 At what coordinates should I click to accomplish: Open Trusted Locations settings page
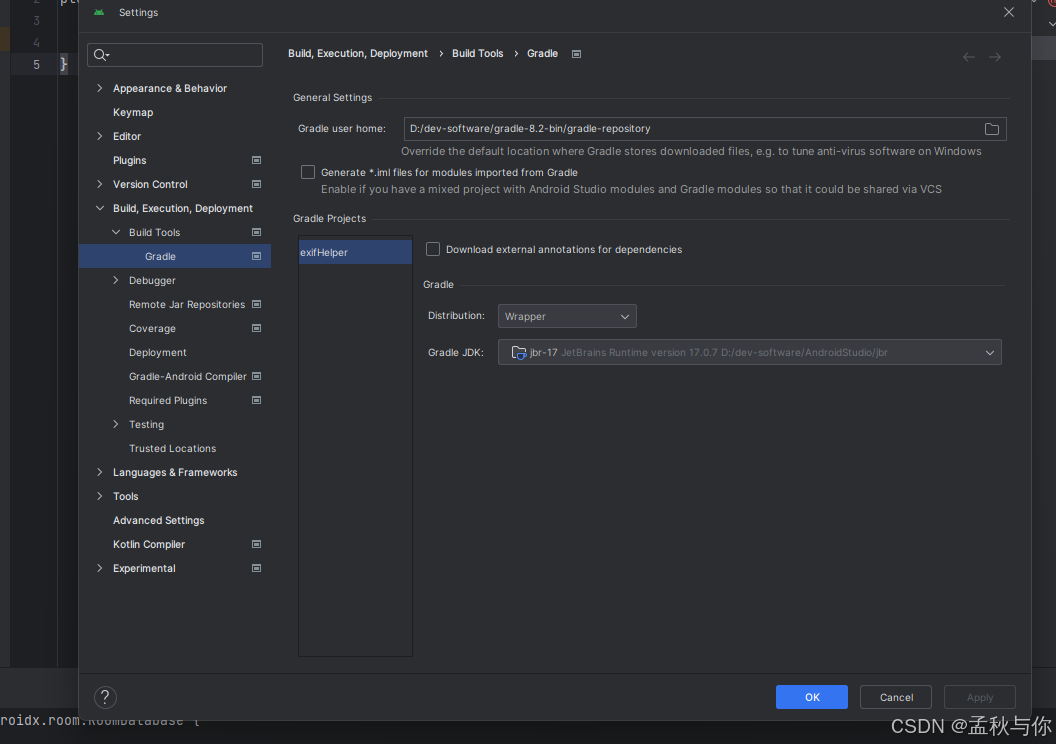pyautogui.click(x=174, y=448)
